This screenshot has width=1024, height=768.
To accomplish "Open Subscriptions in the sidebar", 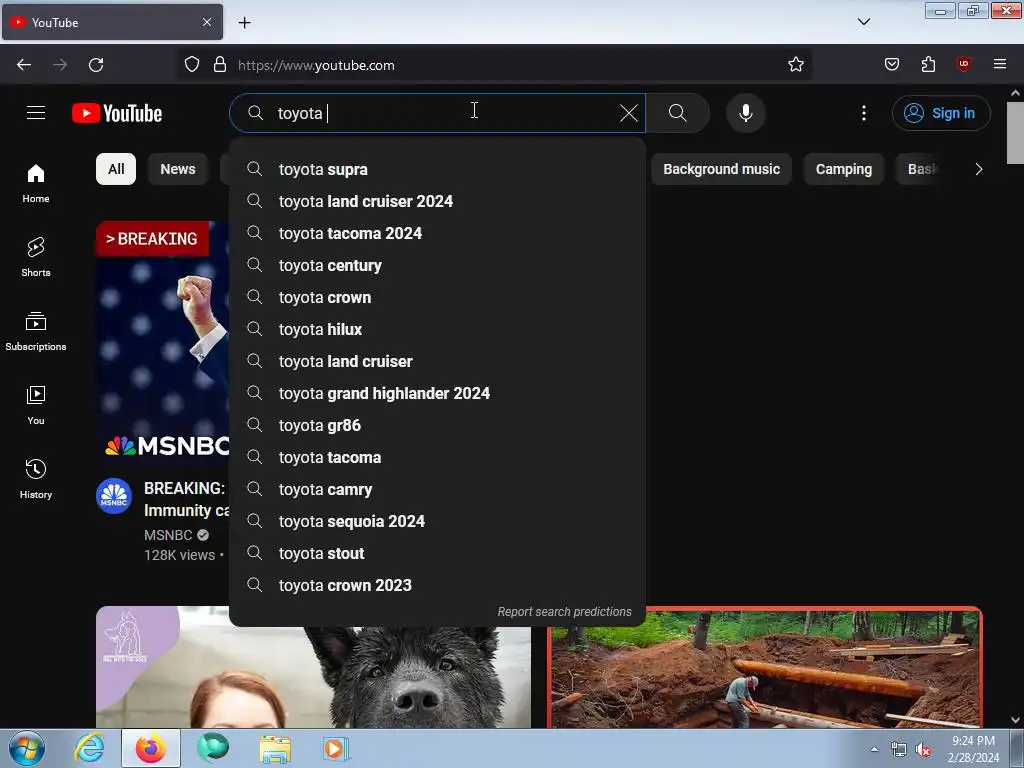I will coord(36,331).
